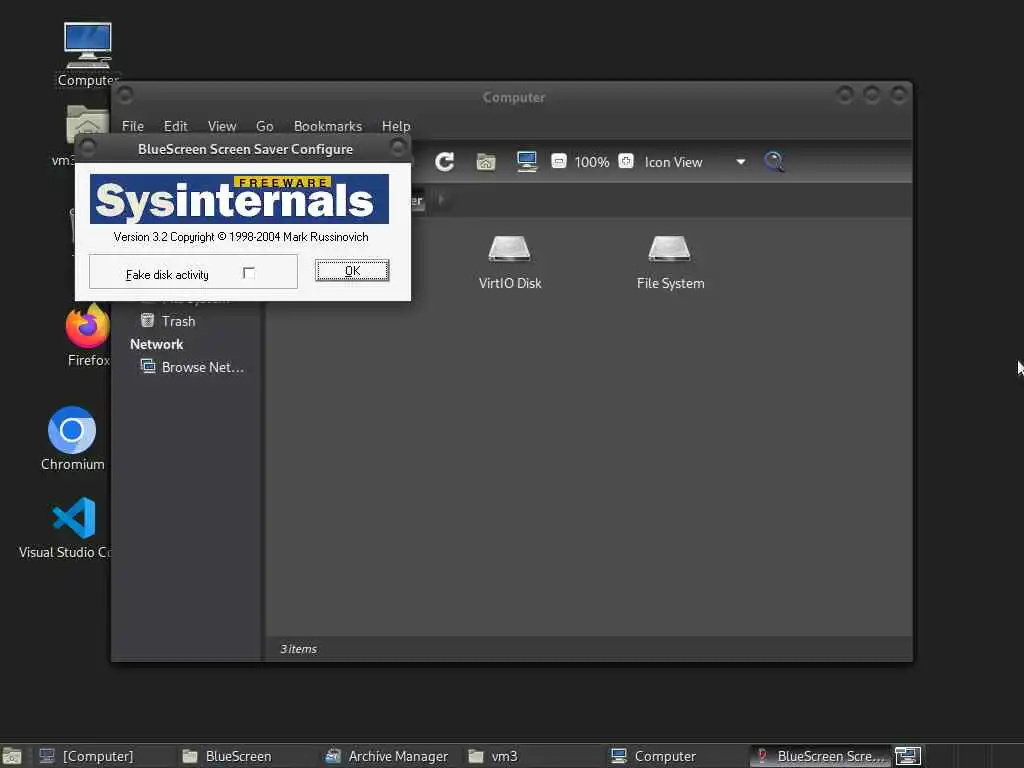This screenshot has width=1024, height=768.
Task: Switch to Archive Manager taskbar entry
Action: 387,756
